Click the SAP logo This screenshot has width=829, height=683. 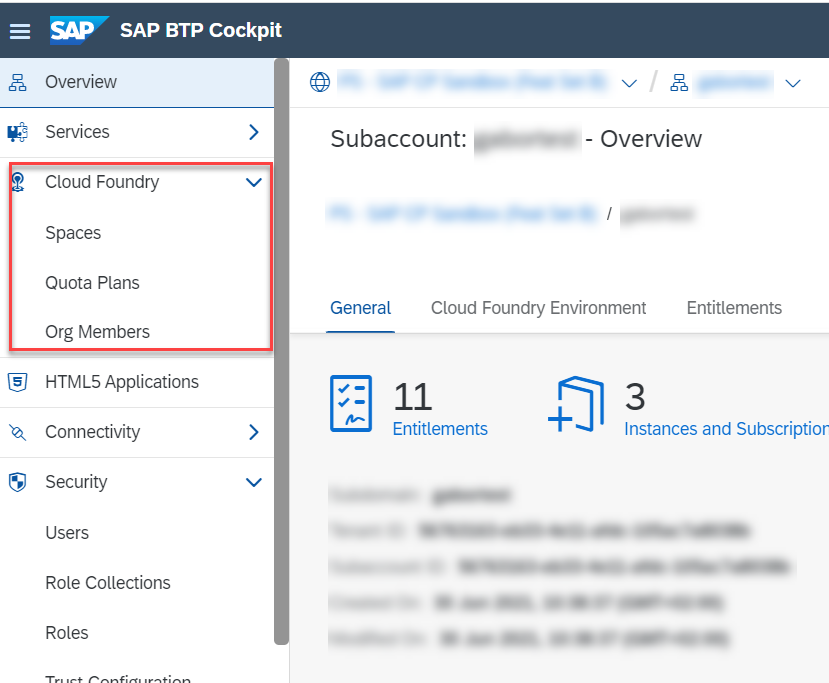(79, 30)
